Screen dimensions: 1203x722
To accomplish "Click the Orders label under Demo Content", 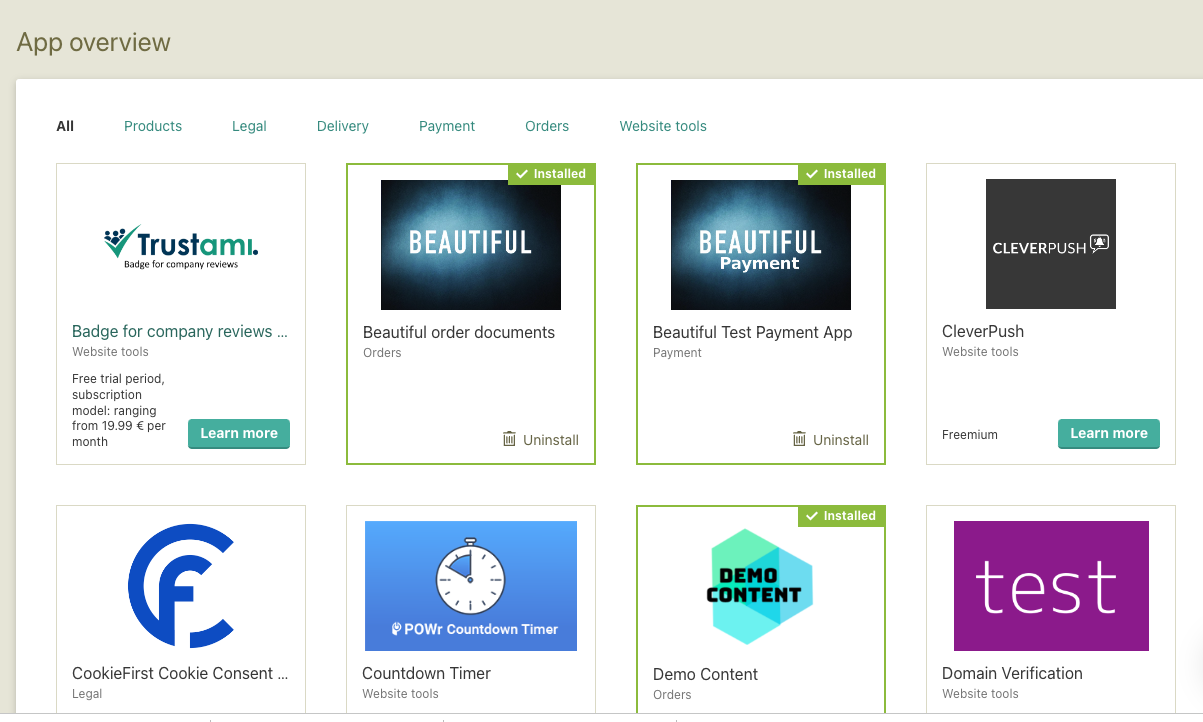I will click(x=672, y=695).
